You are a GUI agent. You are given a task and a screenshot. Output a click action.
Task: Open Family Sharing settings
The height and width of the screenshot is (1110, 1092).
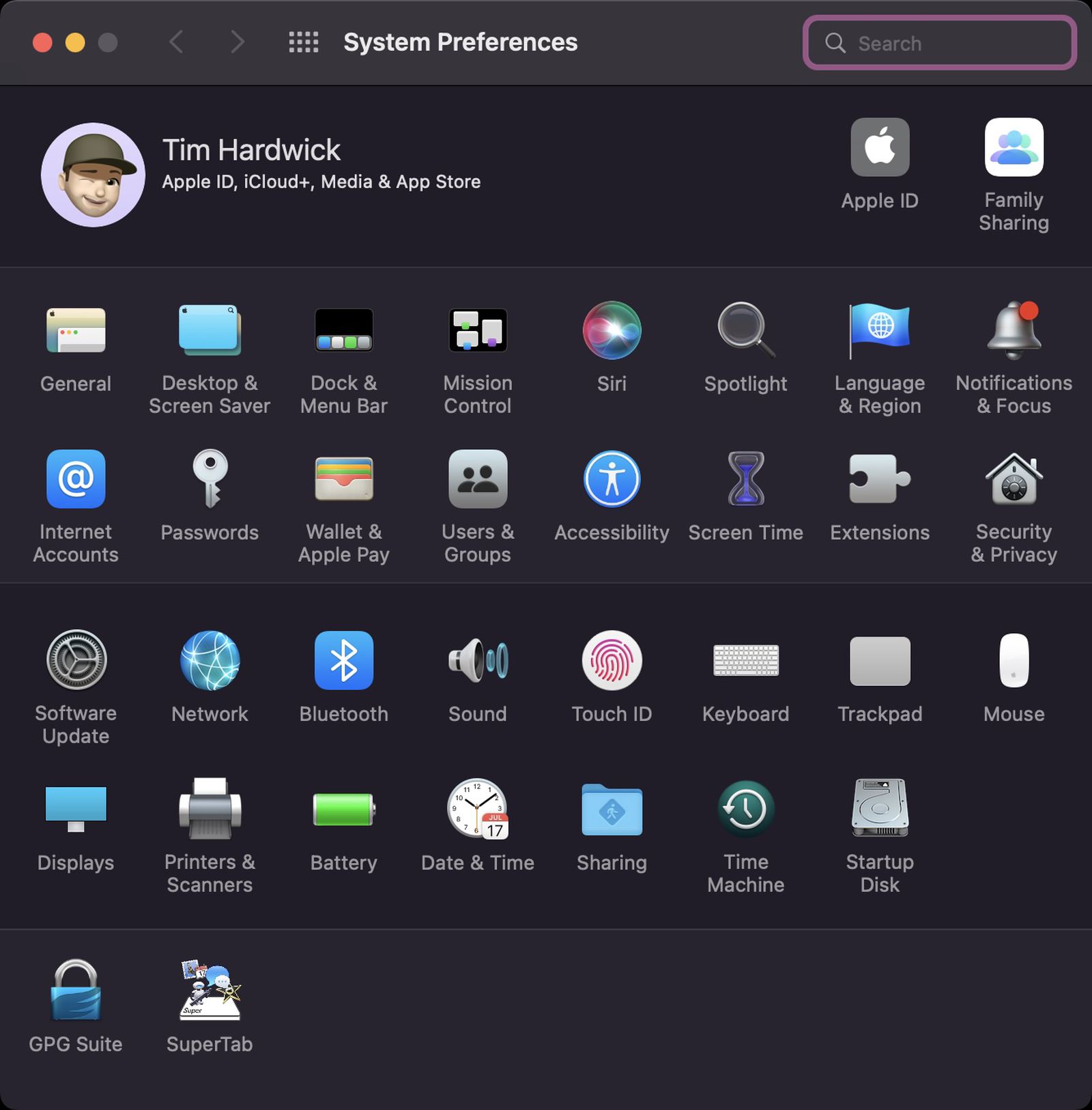pyautogui.click(x=1014, y=147)
